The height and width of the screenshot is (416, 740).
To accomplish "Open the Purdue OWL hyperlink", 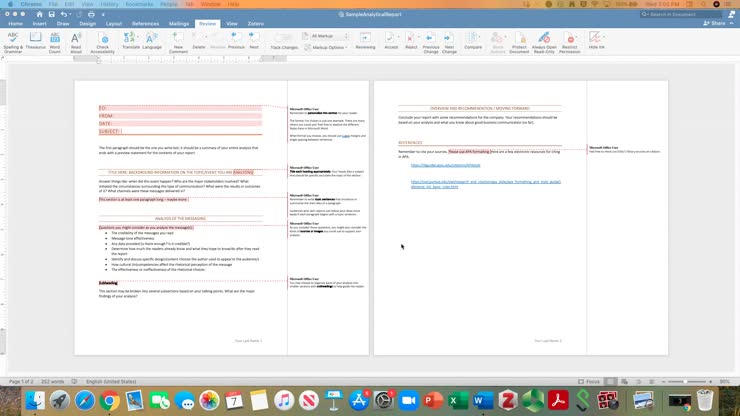I will tap(486, 184).
